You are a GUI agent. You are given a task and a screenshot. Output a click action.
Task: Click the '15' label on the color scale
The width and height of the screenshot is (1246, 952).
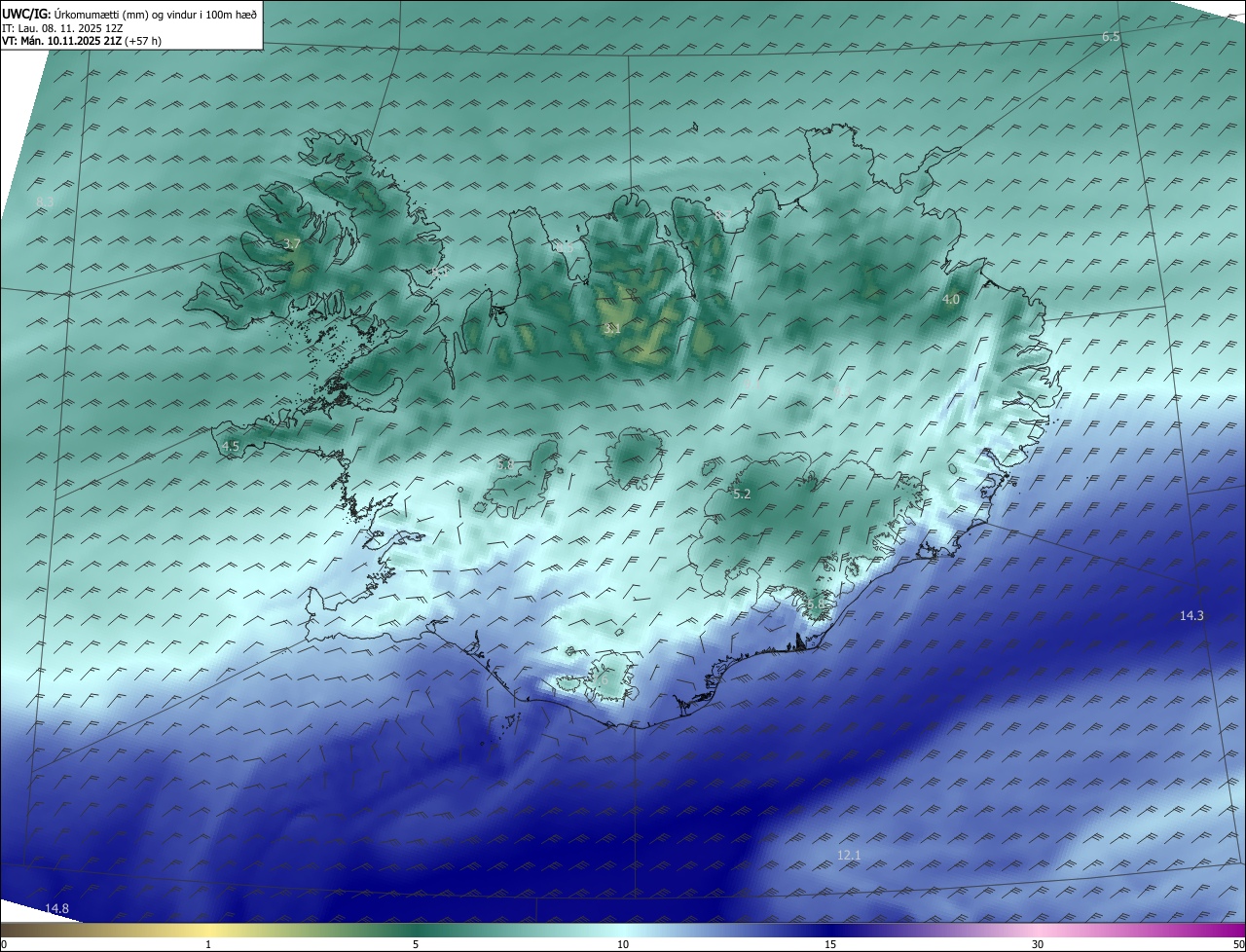pyautogui.click(x=830, y=944)
